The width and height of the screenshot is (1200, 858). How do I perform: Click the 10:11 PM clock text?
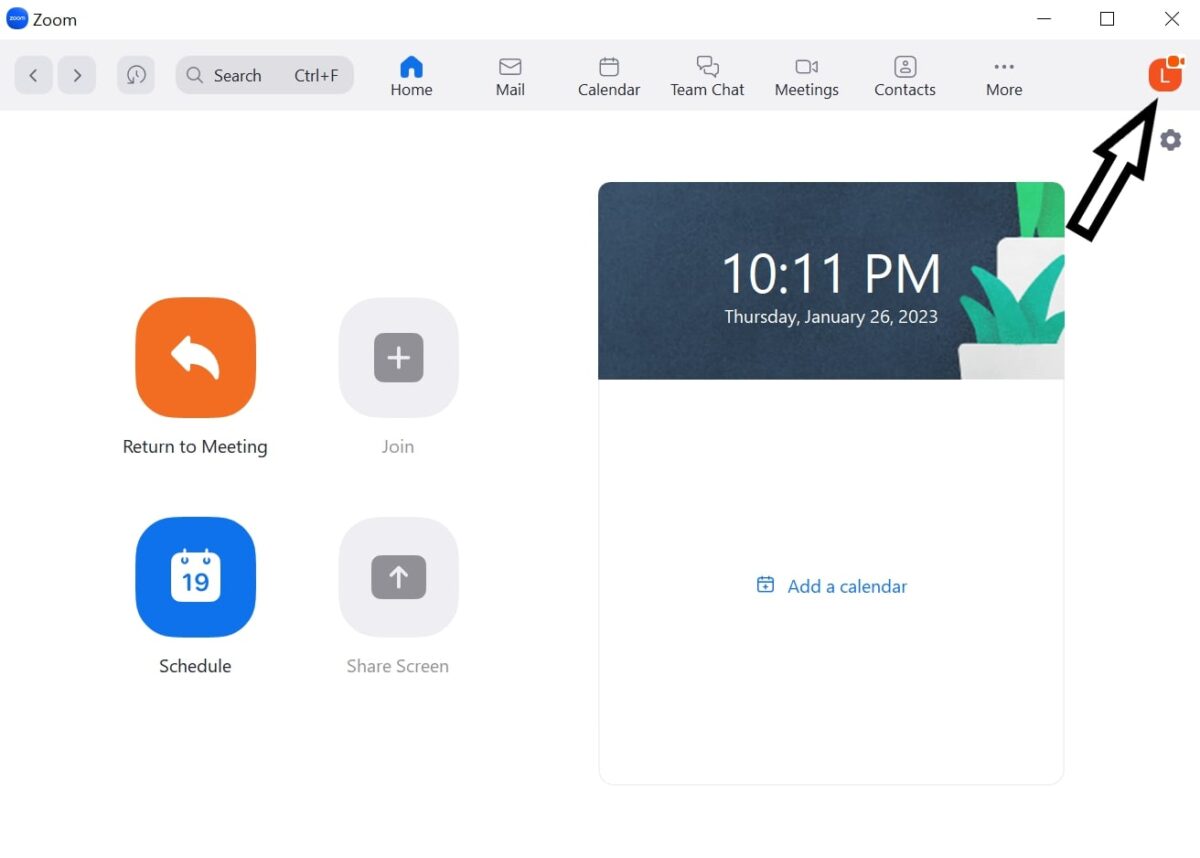point(831,274)
